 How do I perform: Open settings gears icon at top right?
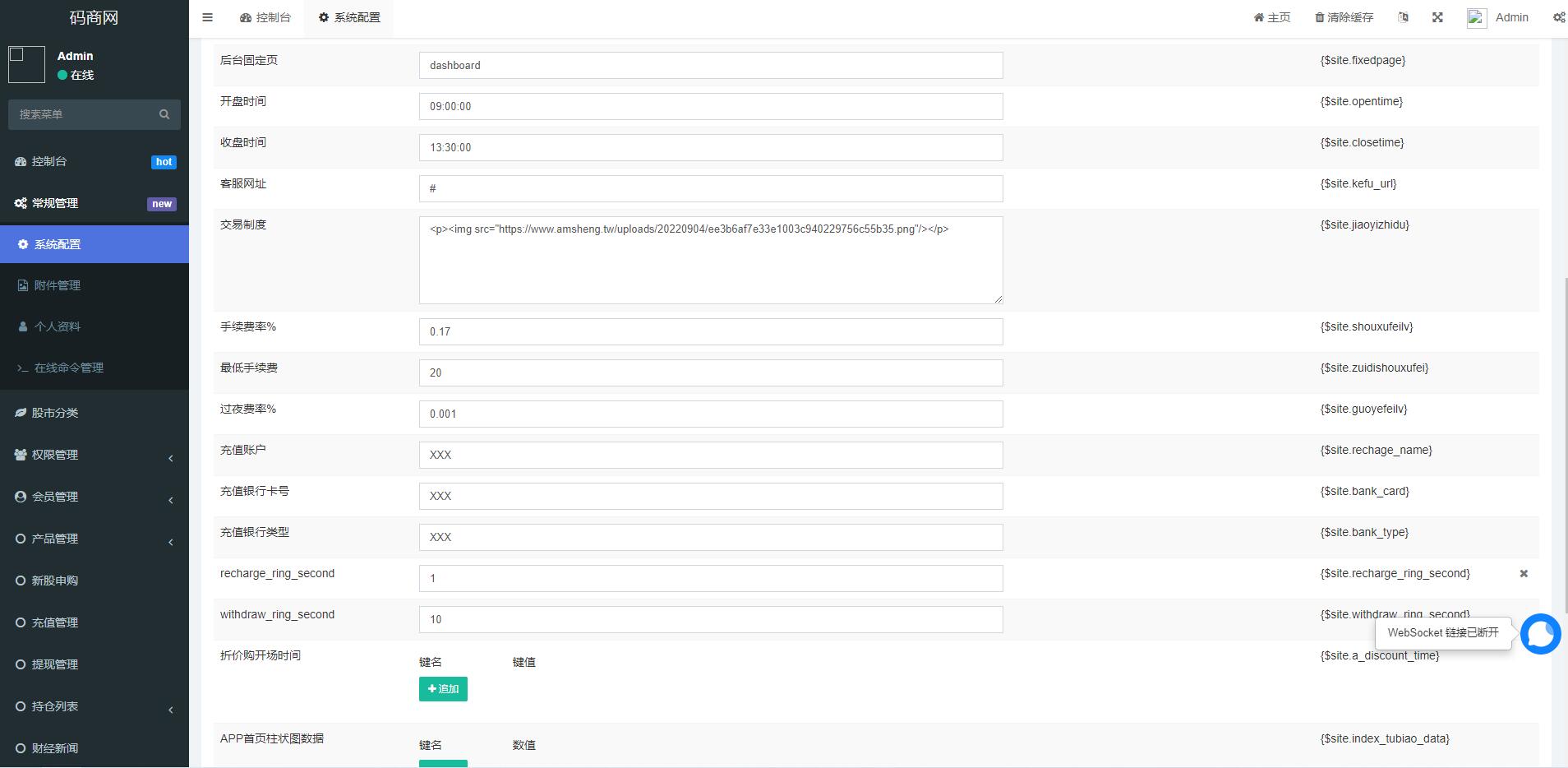point(1558,17)
